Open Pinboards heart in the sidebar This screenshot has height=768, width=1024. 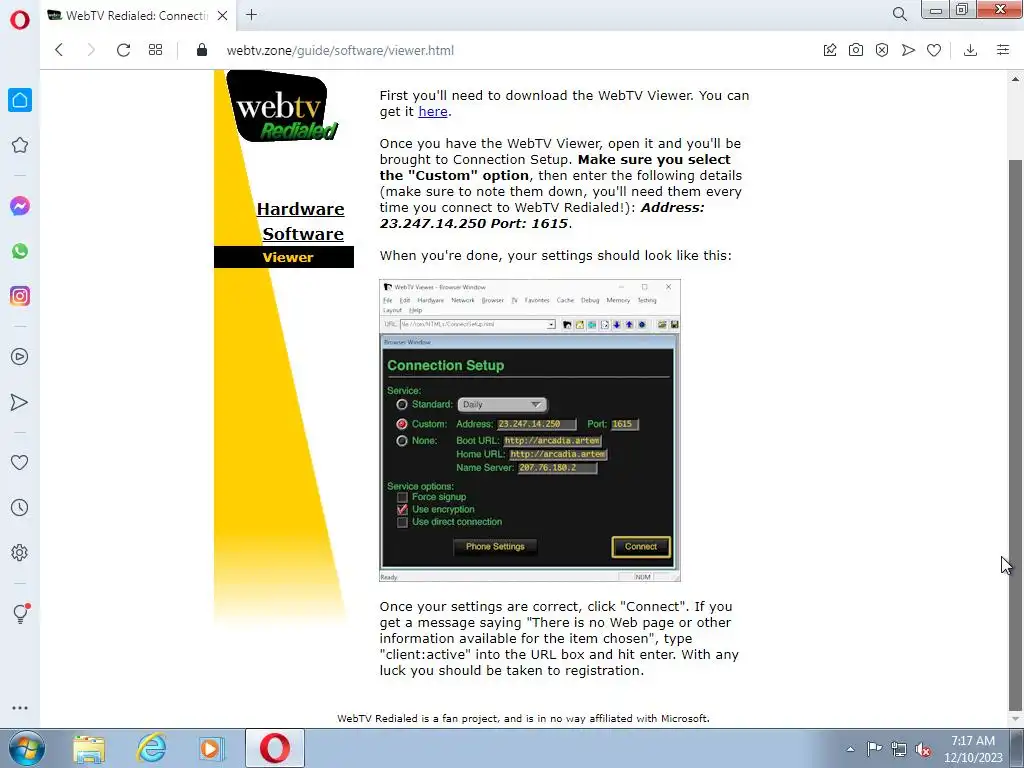20,462
